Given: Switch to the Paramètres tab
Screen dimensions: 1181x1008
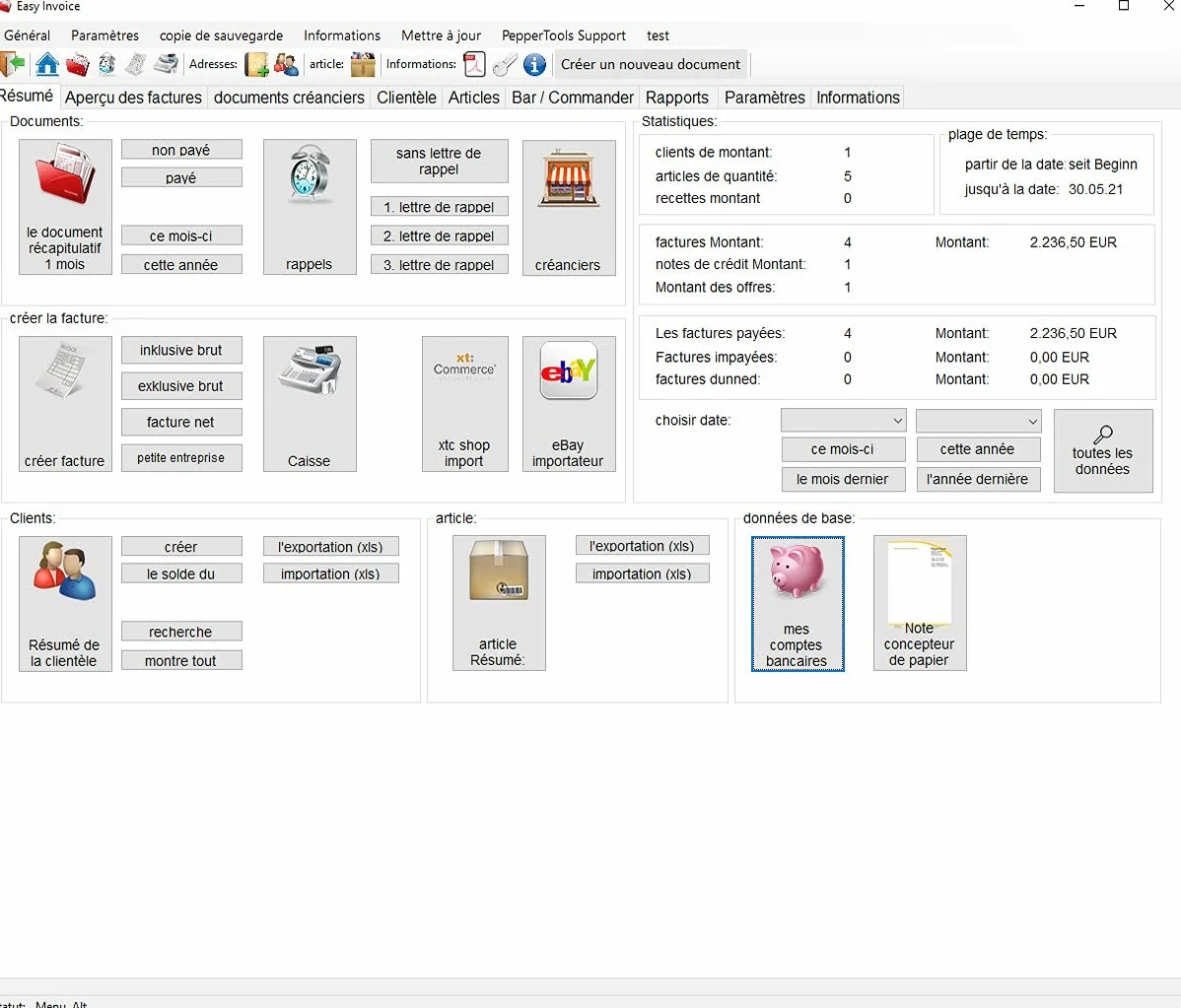Looking at the screenshot, I should (x=764, y=98).
